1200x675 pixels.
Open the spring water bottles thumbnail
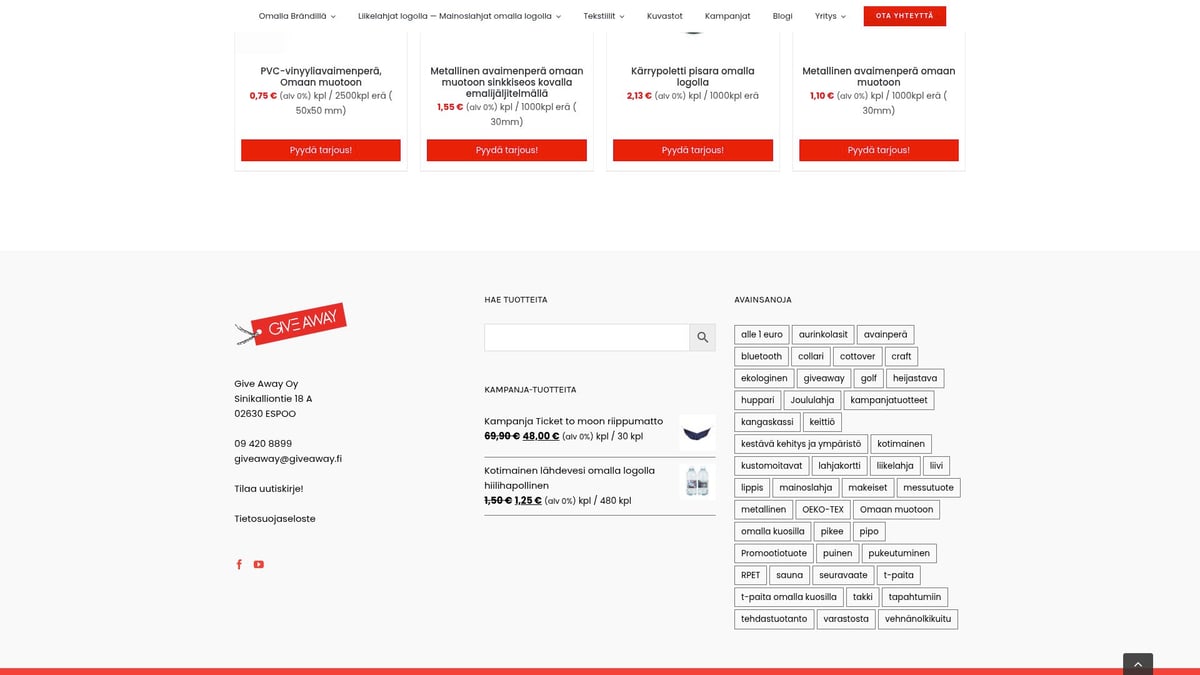pyautogui.click(x=697, y=481)
